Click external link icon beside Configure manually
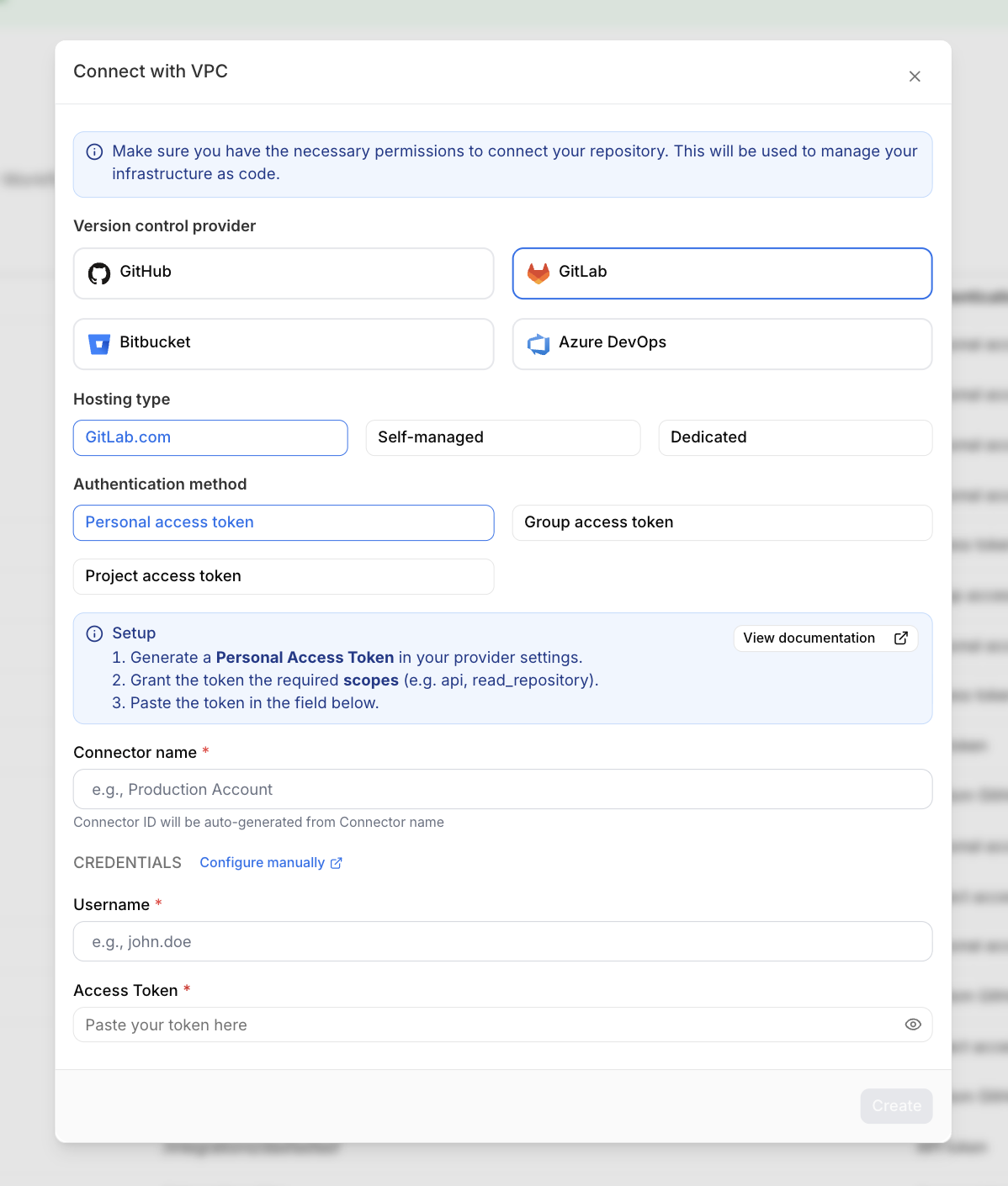The width and height of the screenshot is (1008, 1186). (337, 863)
